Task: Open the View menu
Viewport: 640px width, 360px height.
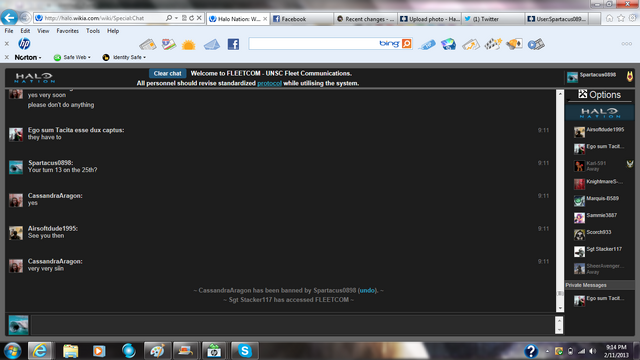Action: (43, 31)
